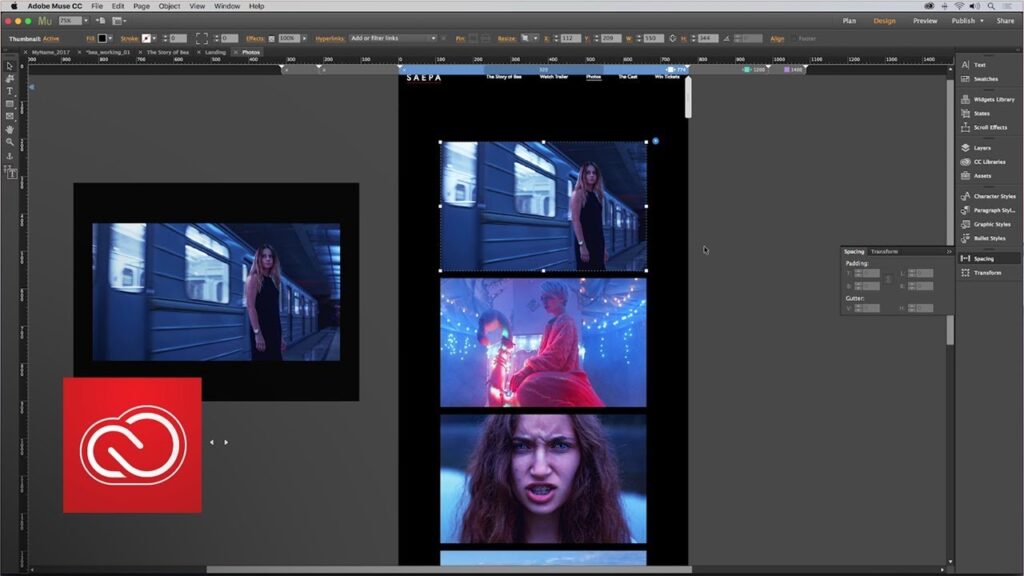The image size is (1024, 576).
Task: Show the Swatches panel
Action: click(x=985, y=78)
